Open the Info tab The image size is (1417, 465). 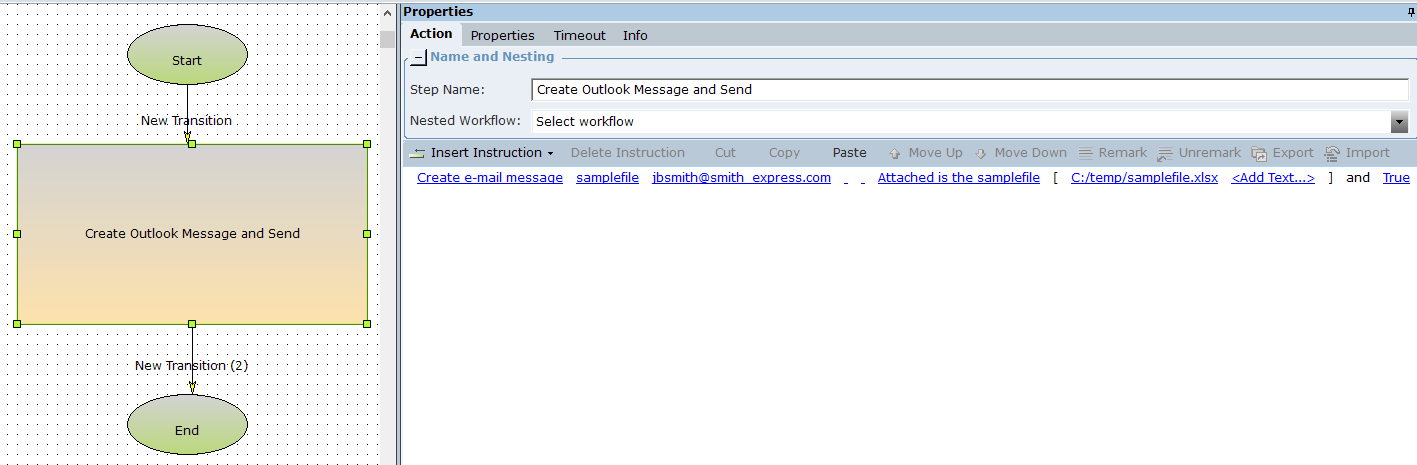tap(635, 35)
